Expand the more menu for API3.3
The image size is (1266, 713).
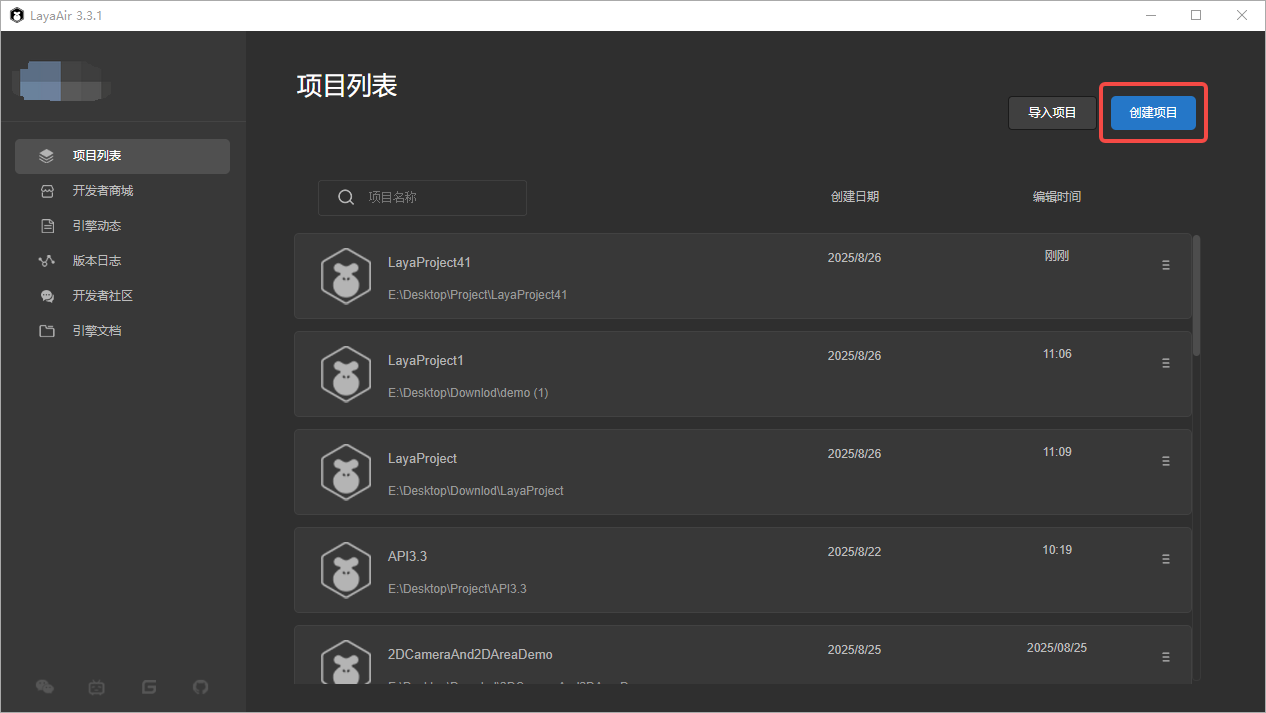(x=1165, y=559)
